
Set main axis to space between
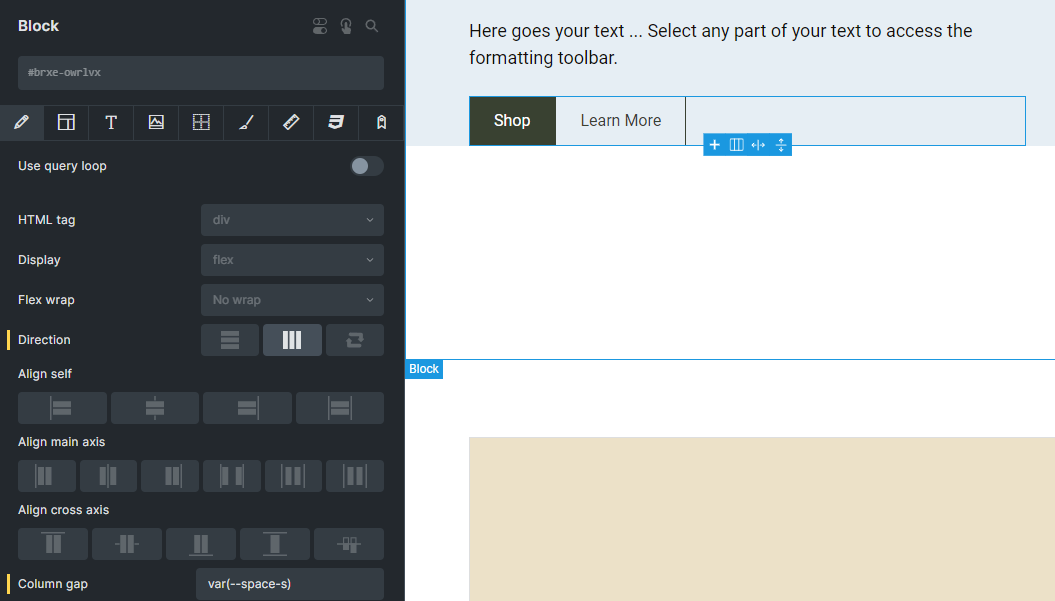click(x=232, y=476)
